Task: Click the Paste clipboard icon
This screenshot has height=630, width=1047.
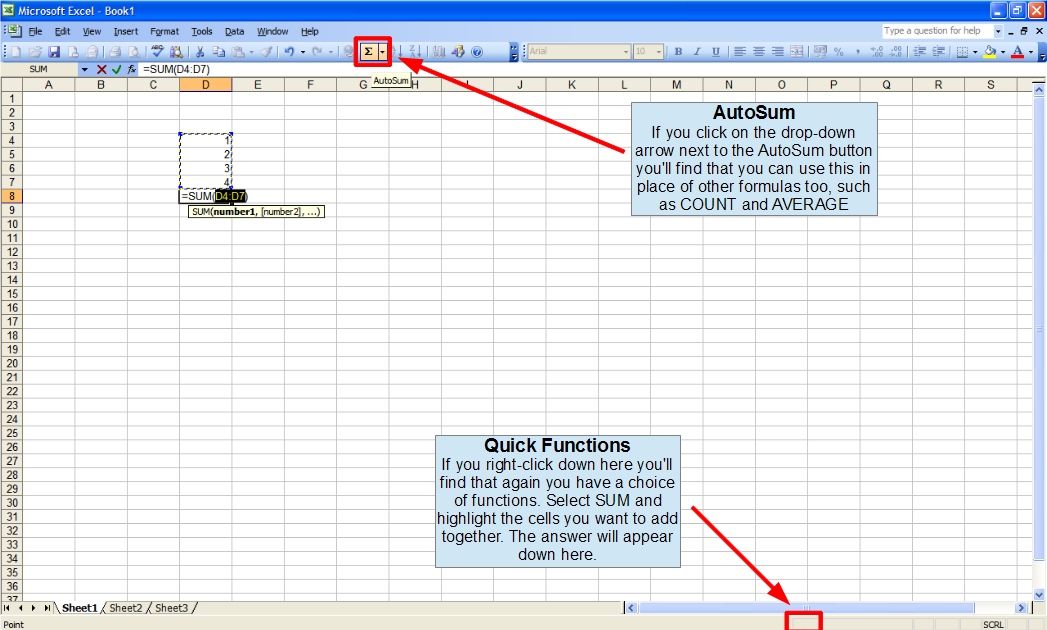Action: coord(238,51)
